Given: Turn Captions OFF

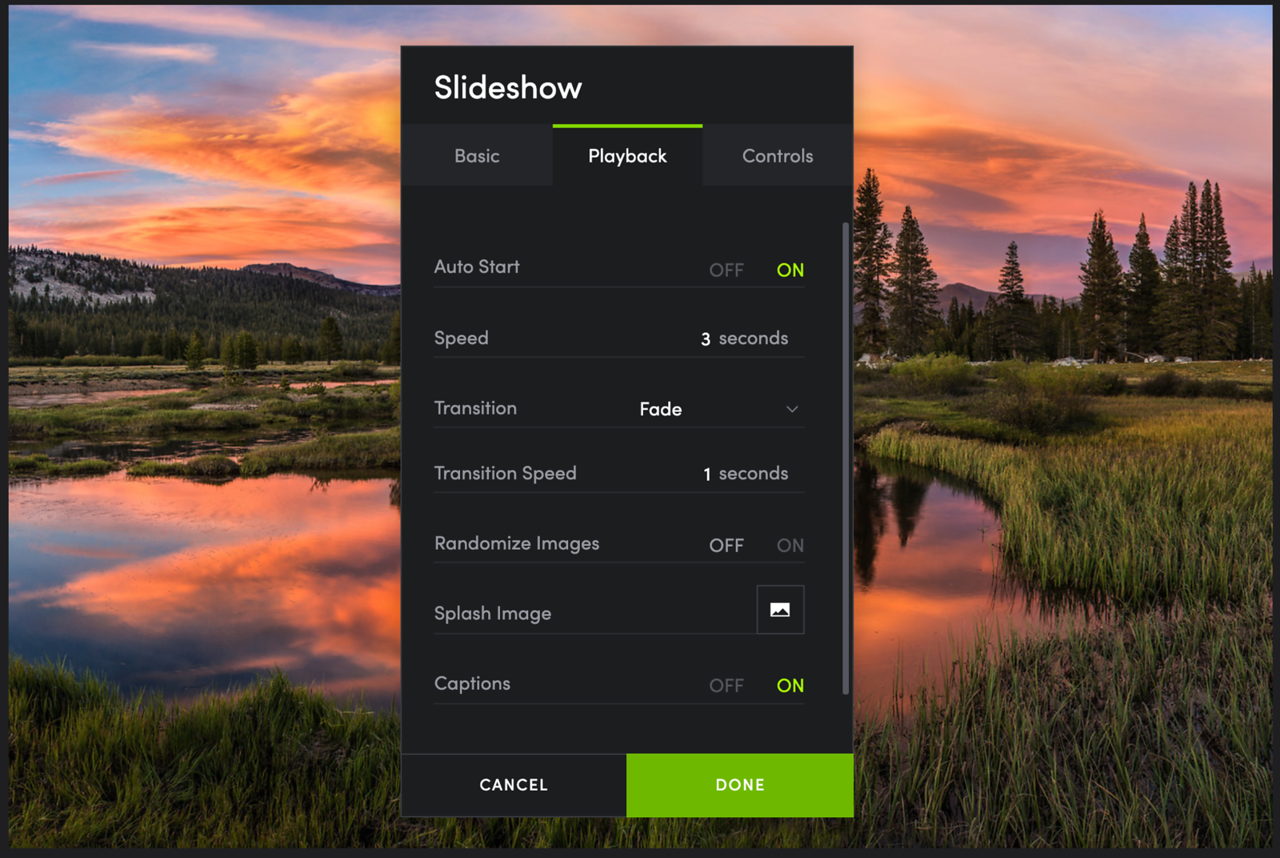Looking at the screenshot, I should (726, 685).
